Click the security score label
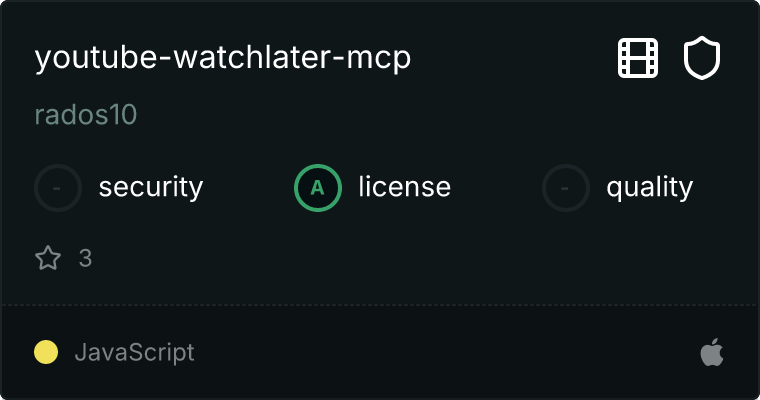Image resolution: width=760 pixels, height=400 pixels. click(151, 188)
